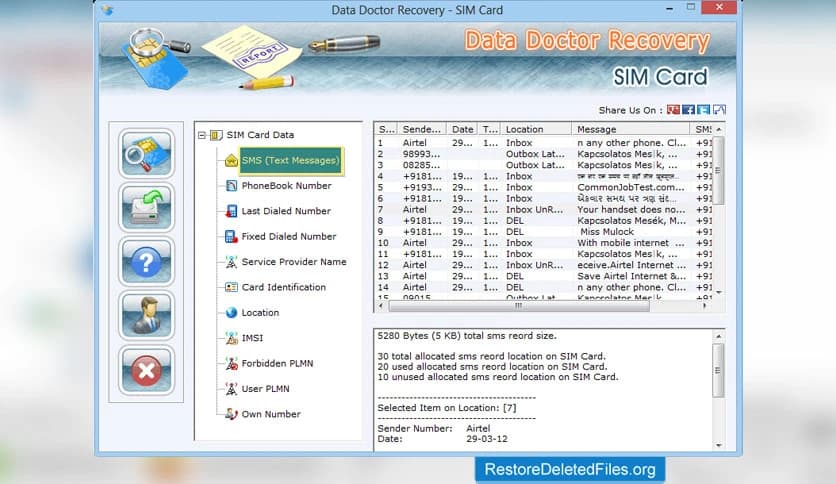The height and width of the screenshot is (484, 836).
Task: Click the horizontal scrollbar thumb of table
Action: coord(519,306)
